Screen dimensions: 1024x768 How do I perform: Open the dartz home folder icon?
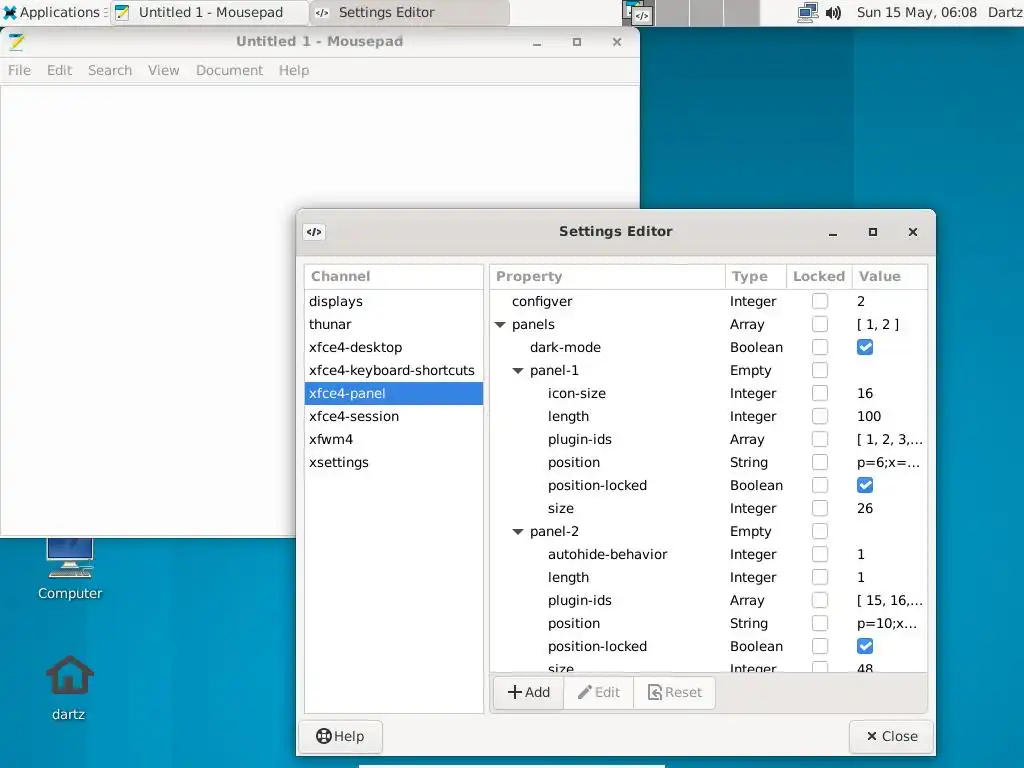tap(69, 675)
